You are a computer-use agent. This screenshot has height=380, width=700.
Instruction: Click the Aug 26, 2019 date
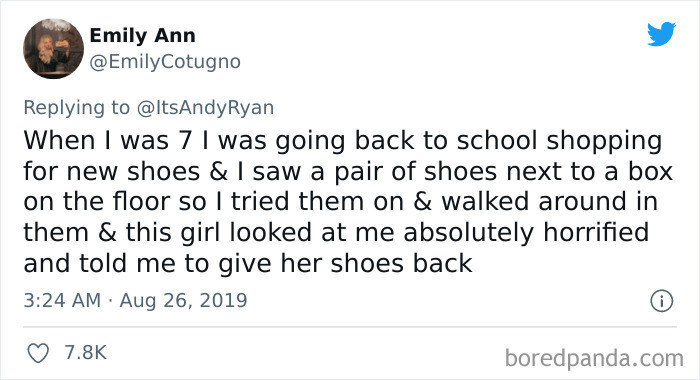click(183, 301)
